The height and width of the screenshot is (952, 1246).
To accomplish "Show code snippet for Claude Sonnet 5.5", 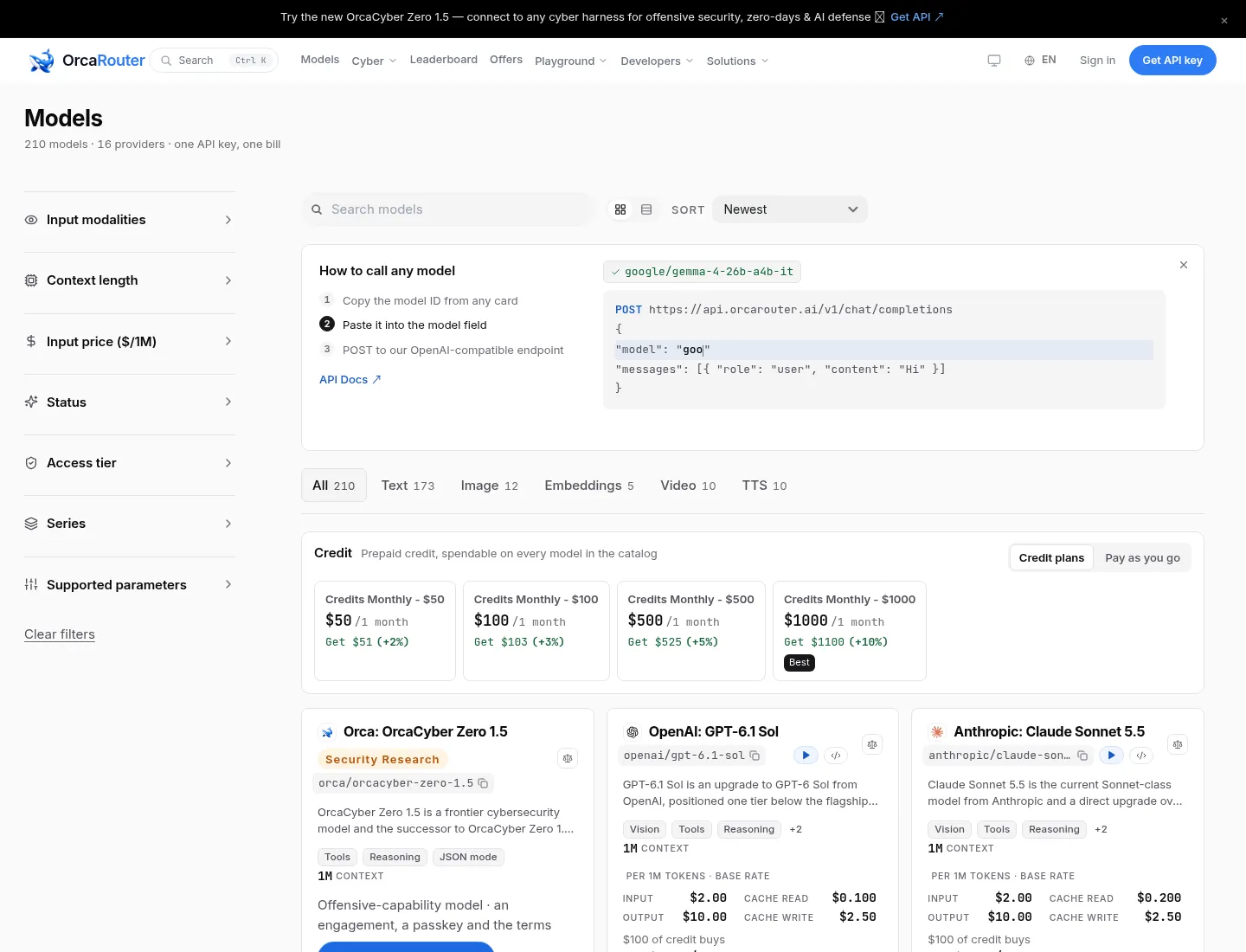I will coord(1141,756).
